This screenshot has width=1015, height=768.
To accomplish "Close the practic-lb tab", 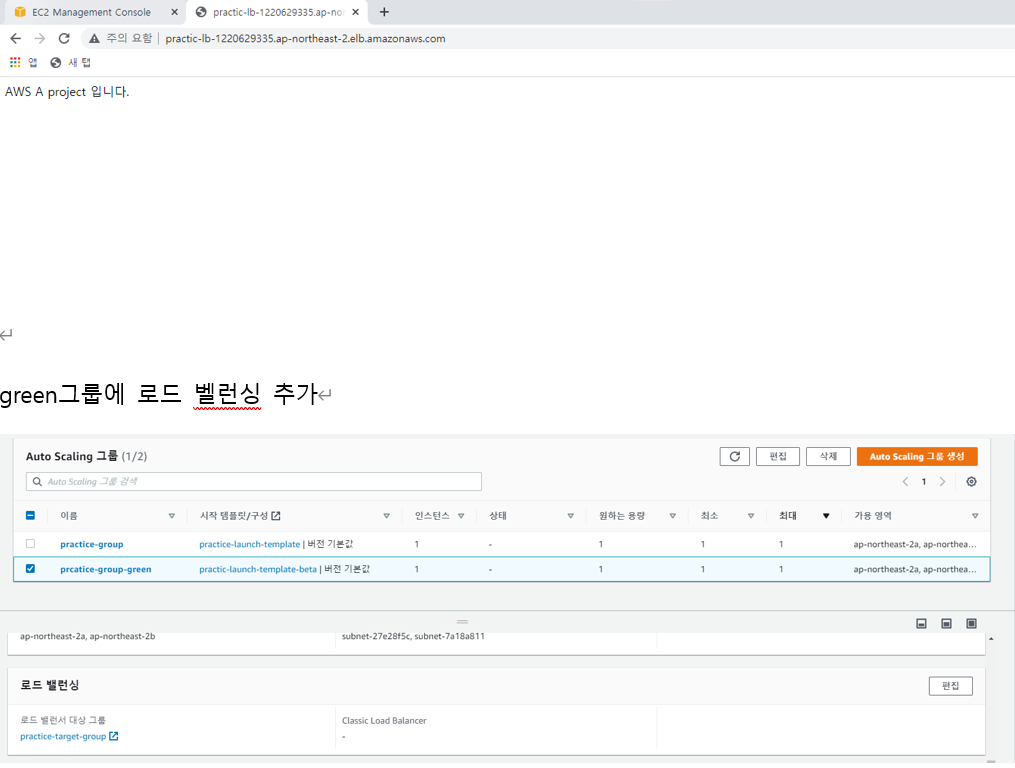I will [x=355, y=12].
